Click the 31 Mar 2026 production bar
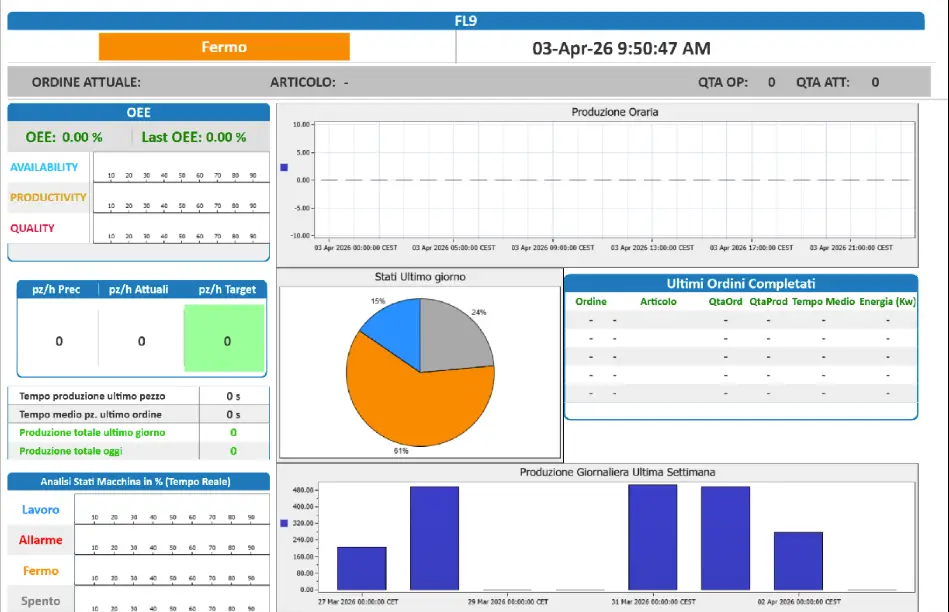 (652, 538)
